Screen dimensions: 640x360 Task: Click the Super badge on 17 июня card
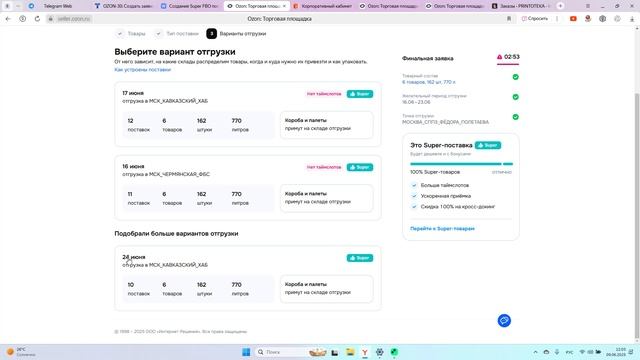[x=360, y=94]
